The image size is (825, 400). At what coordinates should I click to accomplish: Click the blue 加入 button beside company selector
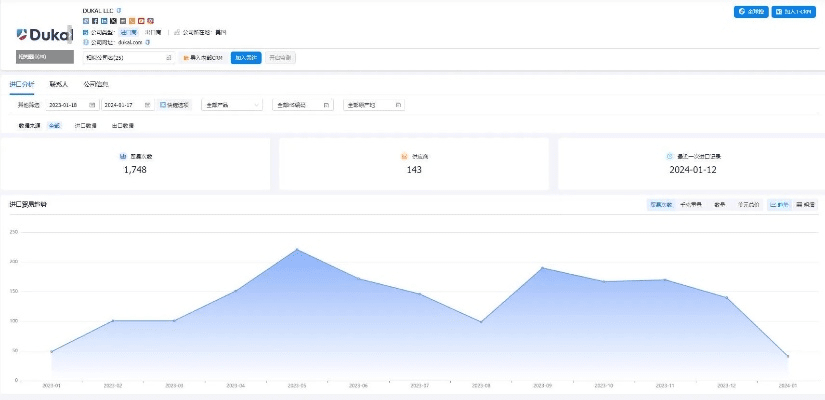tap(246, 58)
